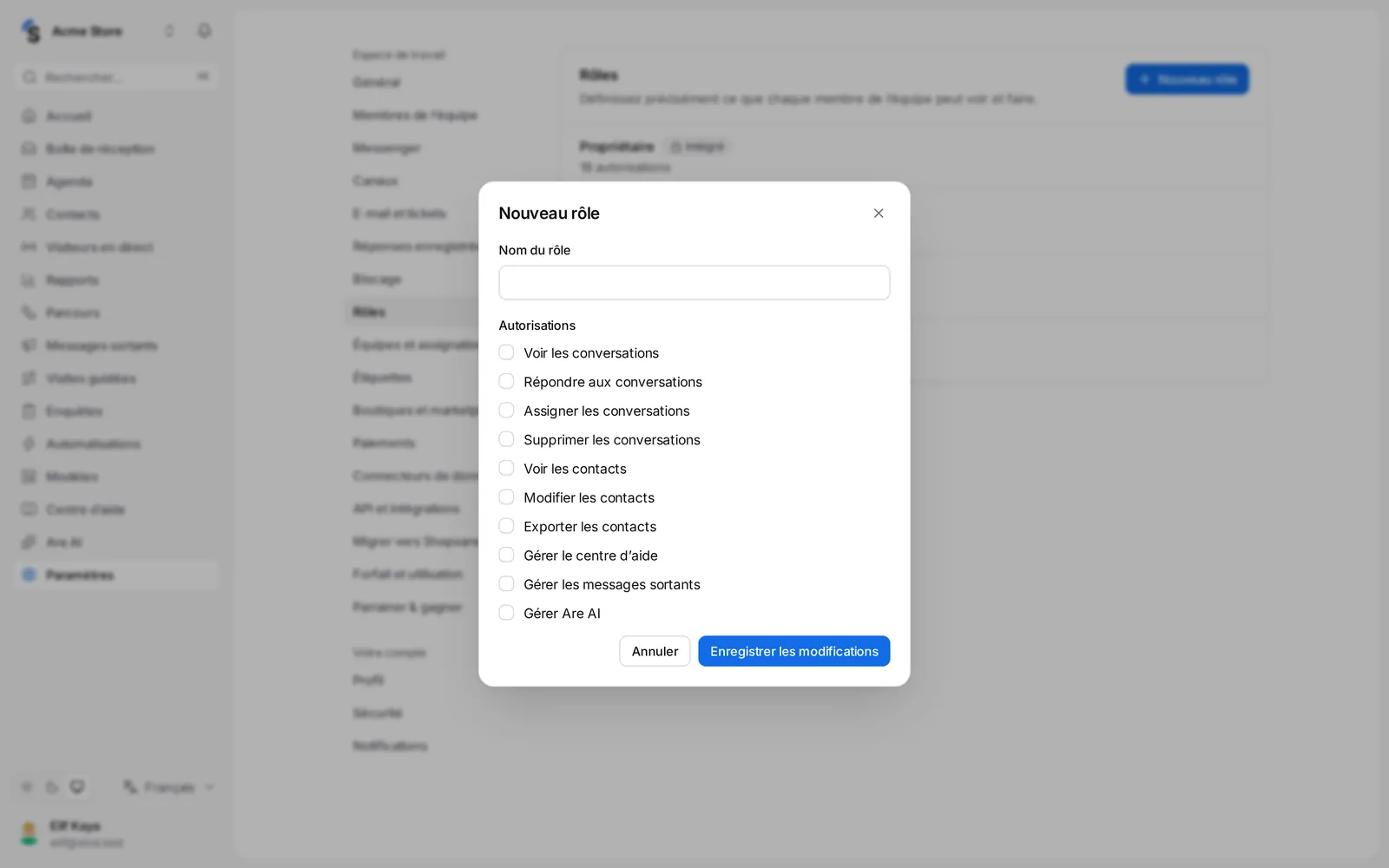Image resolution: width=1389 pixels, height=868 pixels.
Task: Check the Gérer Are AI checkbox
Action: coord(506,613)
